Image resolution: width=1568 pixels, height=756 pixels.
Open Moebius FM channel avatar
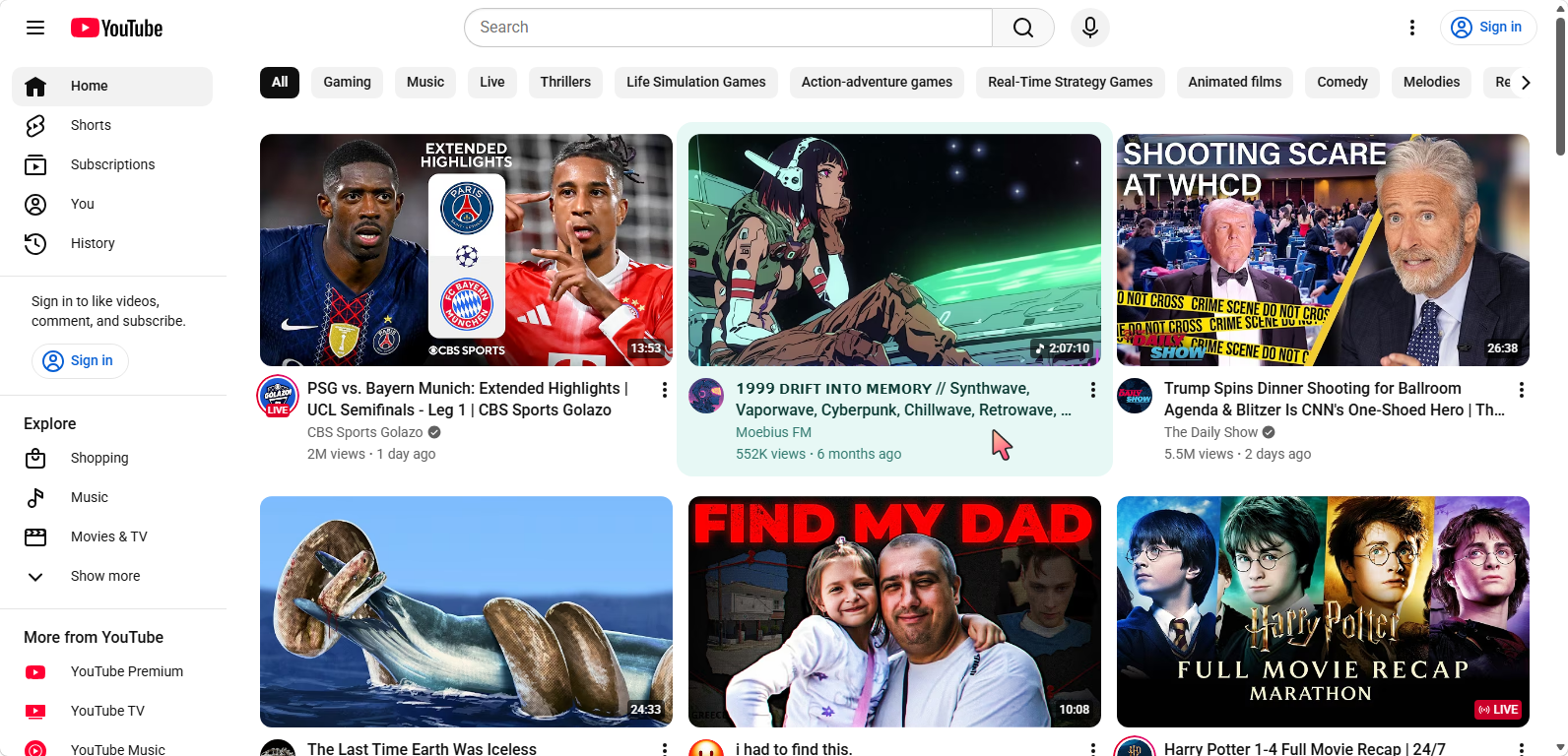[706, 396]
